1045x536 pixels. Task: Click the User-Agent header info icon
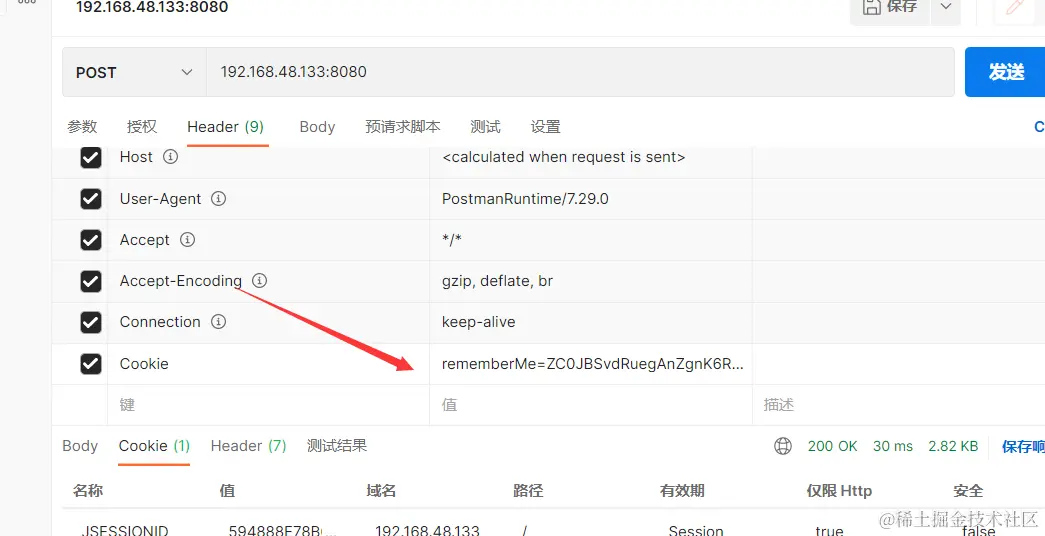coord(218,199)
